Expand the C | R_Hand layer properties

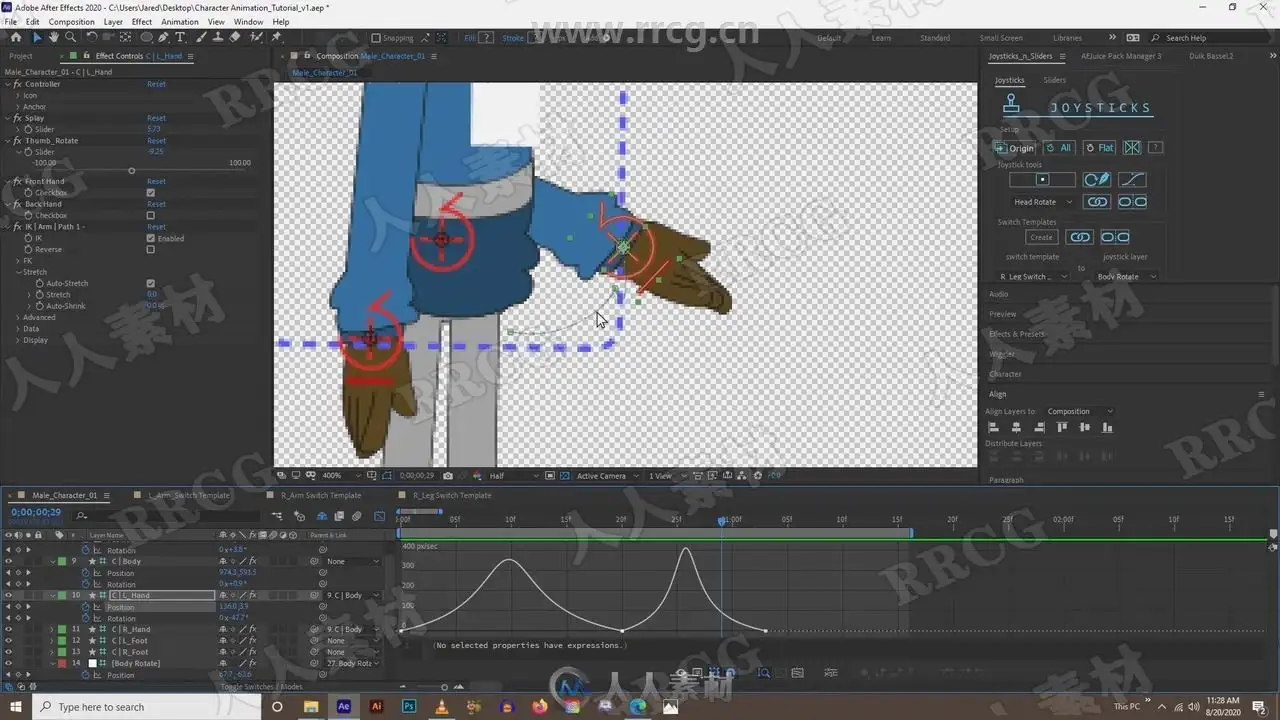(x=52, y=630)
